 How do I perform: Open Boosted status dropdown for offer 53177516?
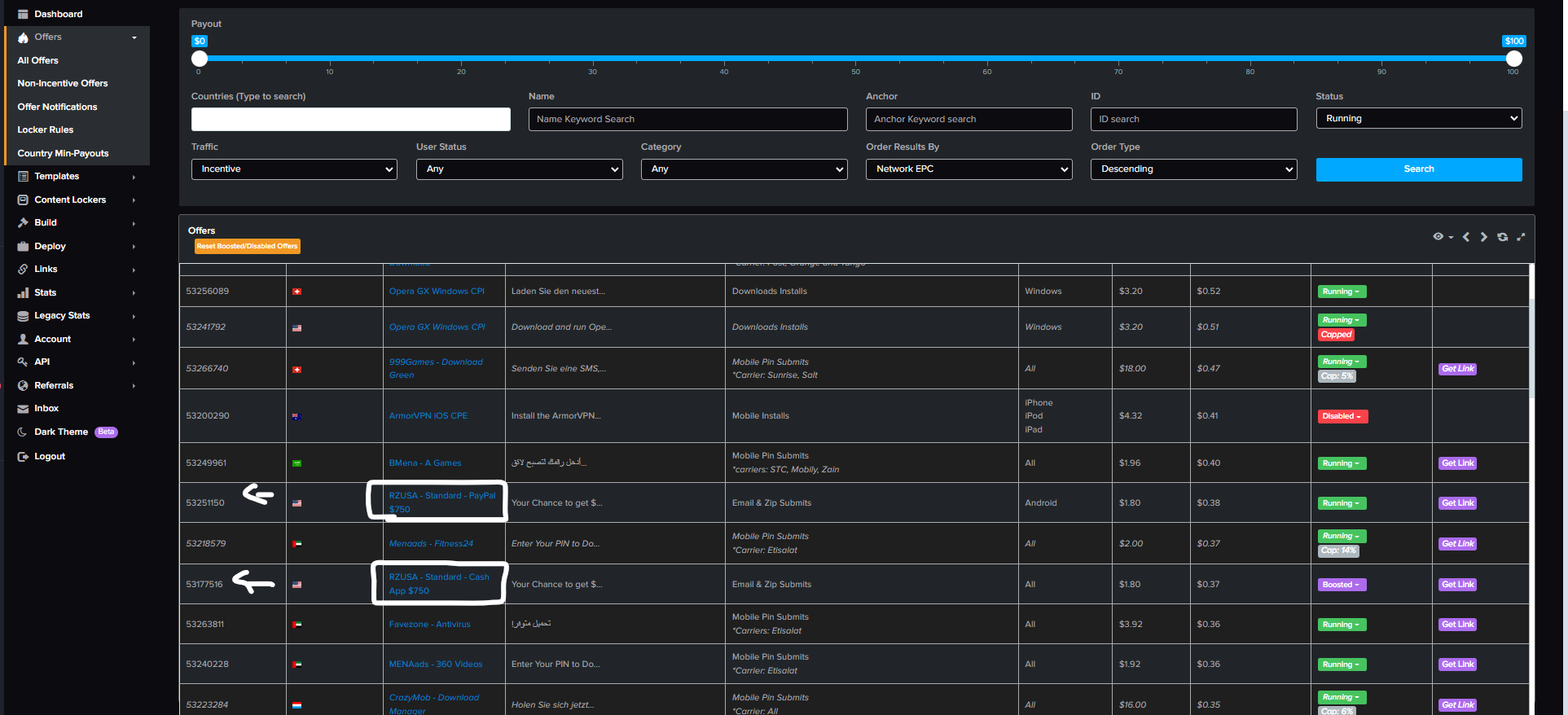[1343, 585]
